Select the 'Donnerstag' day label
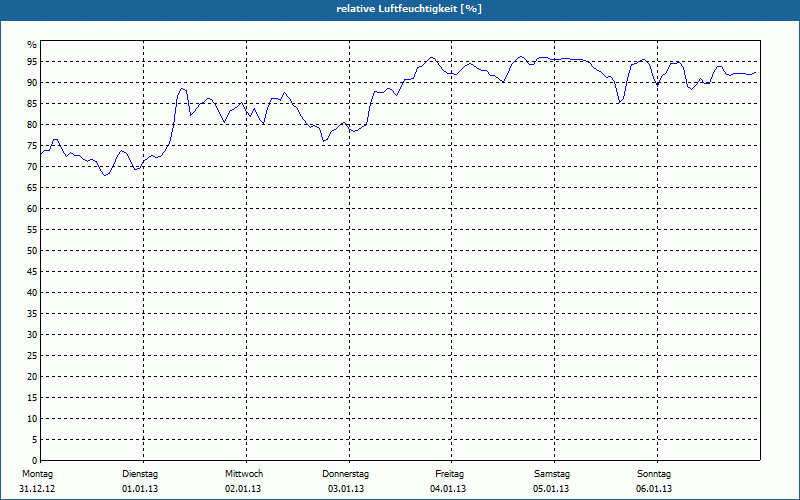Image resolution: width=800 pixels, height=500 pixels. (345, 474)
